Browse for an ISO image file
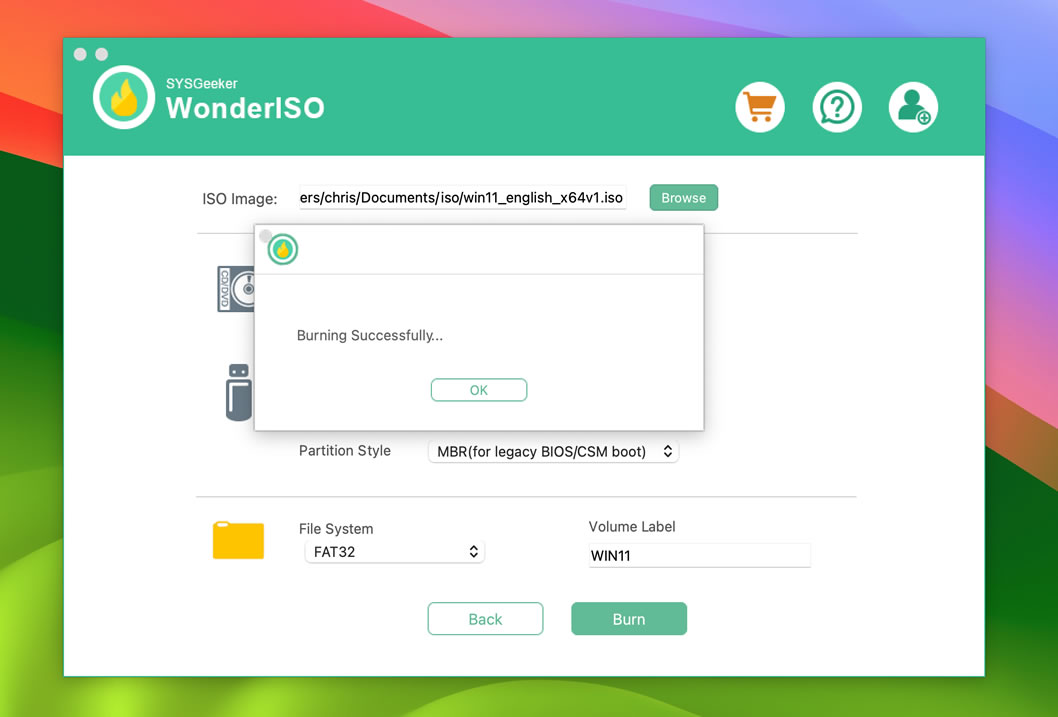 (684, 198)
